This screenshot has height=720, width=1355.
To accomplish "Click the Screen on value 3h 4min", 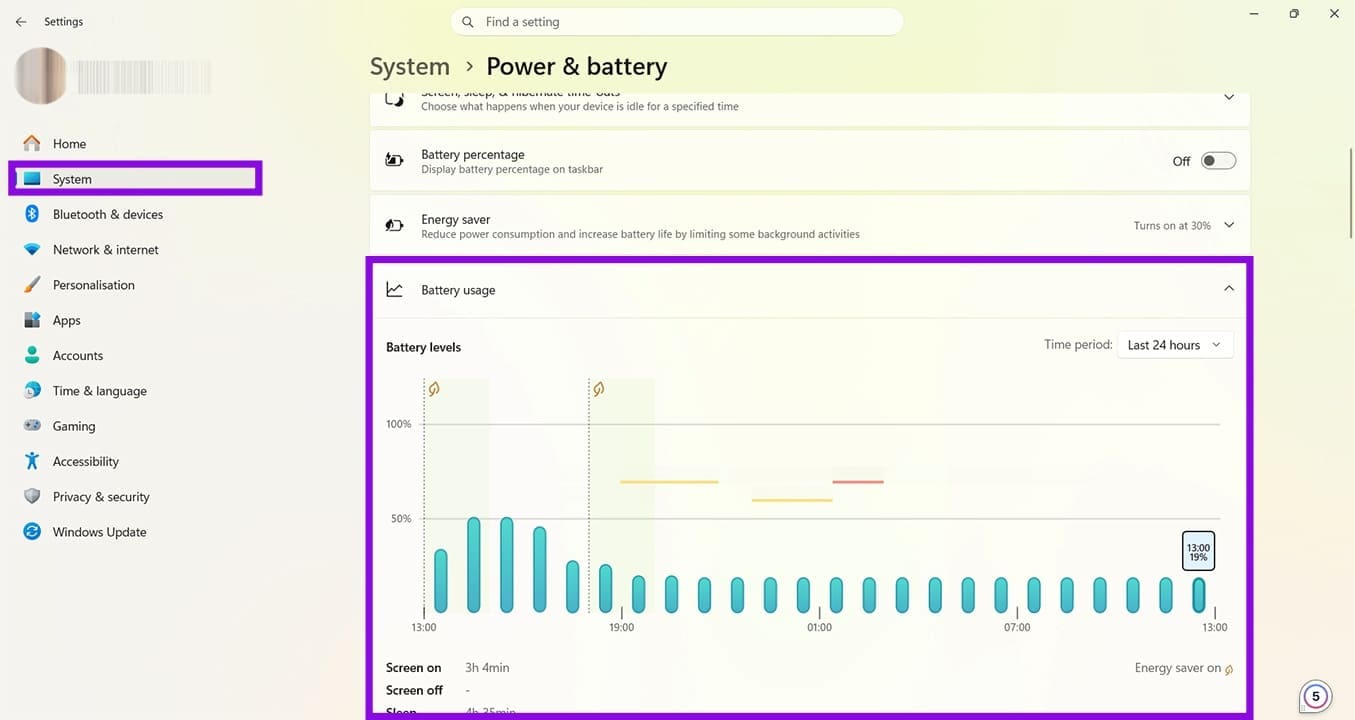I will pyautogui.click(x=487, y=668).
